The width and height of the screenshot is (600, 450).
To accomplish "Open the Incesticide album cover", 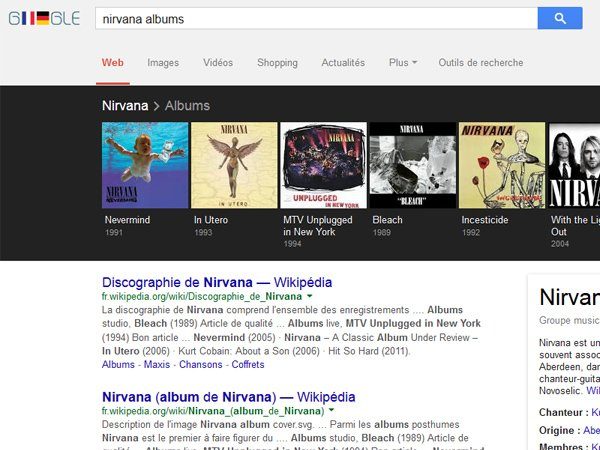I will tap(502, 165).
